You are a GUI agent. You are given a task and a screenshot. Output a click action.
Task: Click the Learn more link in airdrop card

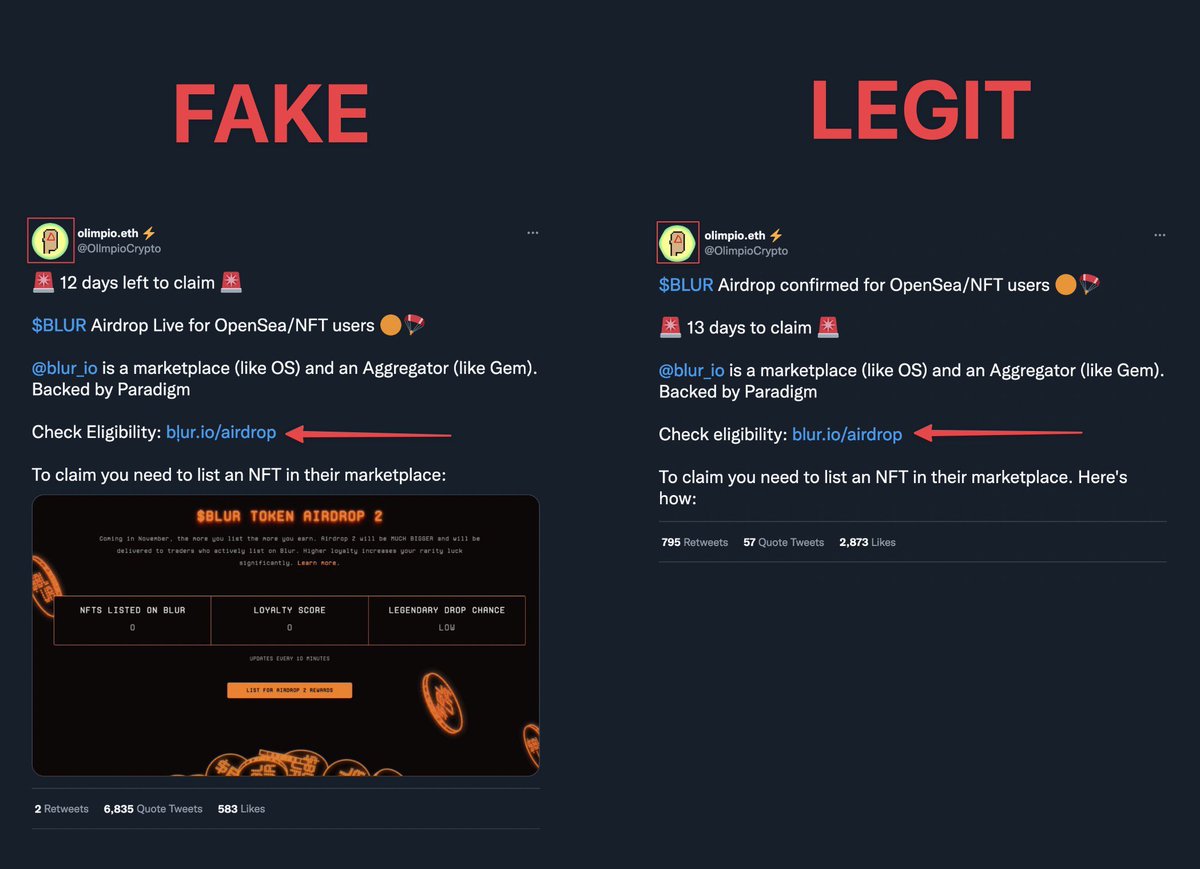[x=317, y=563]
